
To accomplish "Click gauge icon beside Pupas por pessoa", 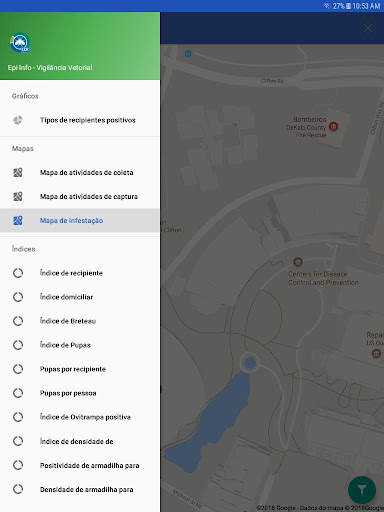I will point(18,393).
